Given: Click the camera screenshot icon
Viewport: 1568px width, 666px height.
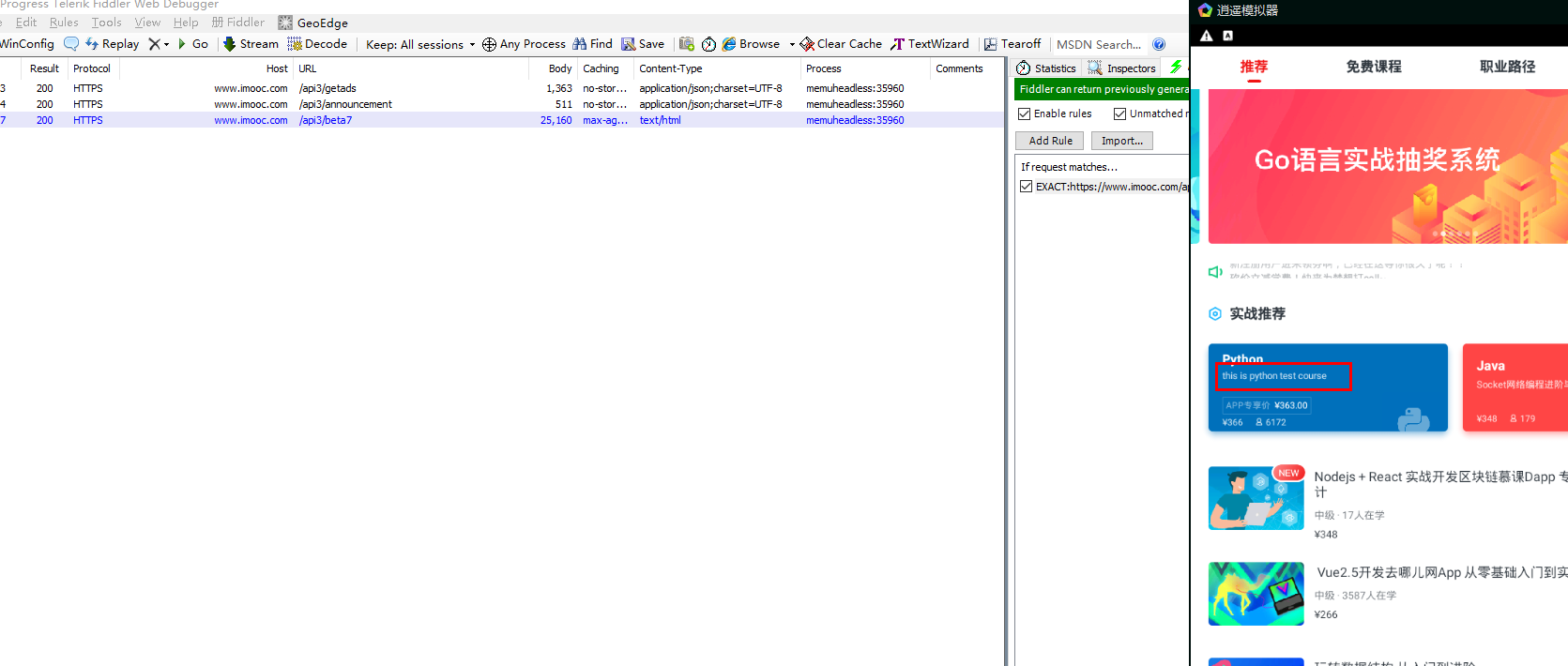Looking at the screenshot, I should (x=687, y=44).
